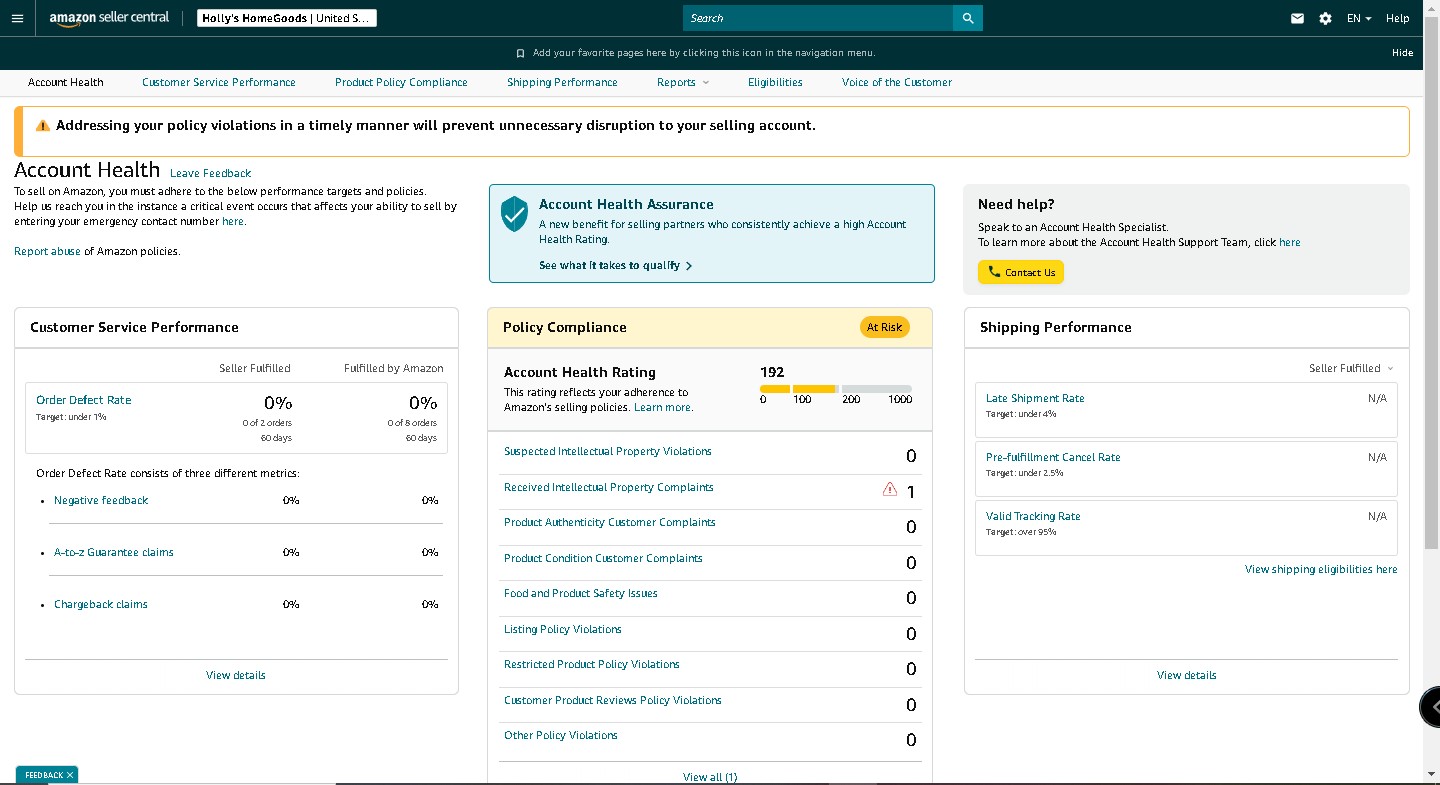Click the search magnifier button
This screenshot has width=1440, height=785.
pos(968,18)
